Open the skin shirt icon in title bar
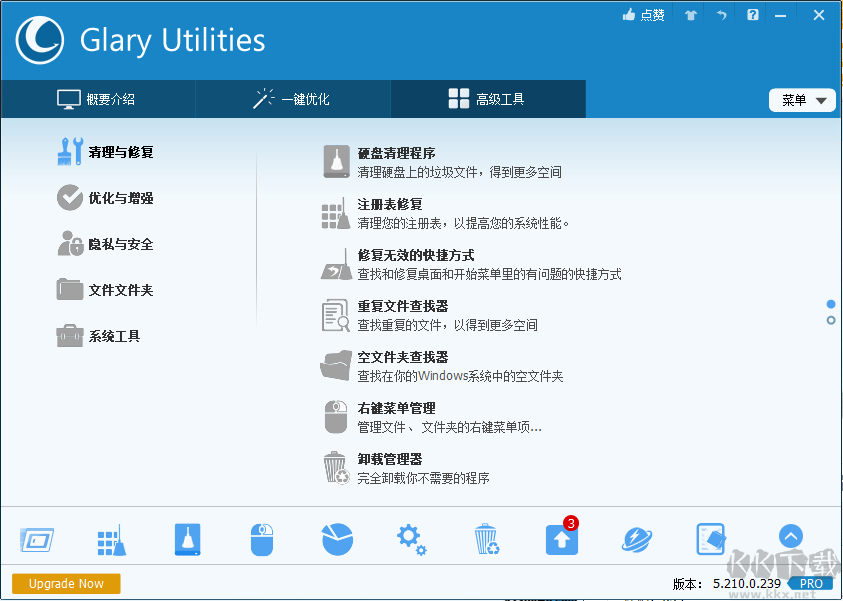 [x=691, y=15]
